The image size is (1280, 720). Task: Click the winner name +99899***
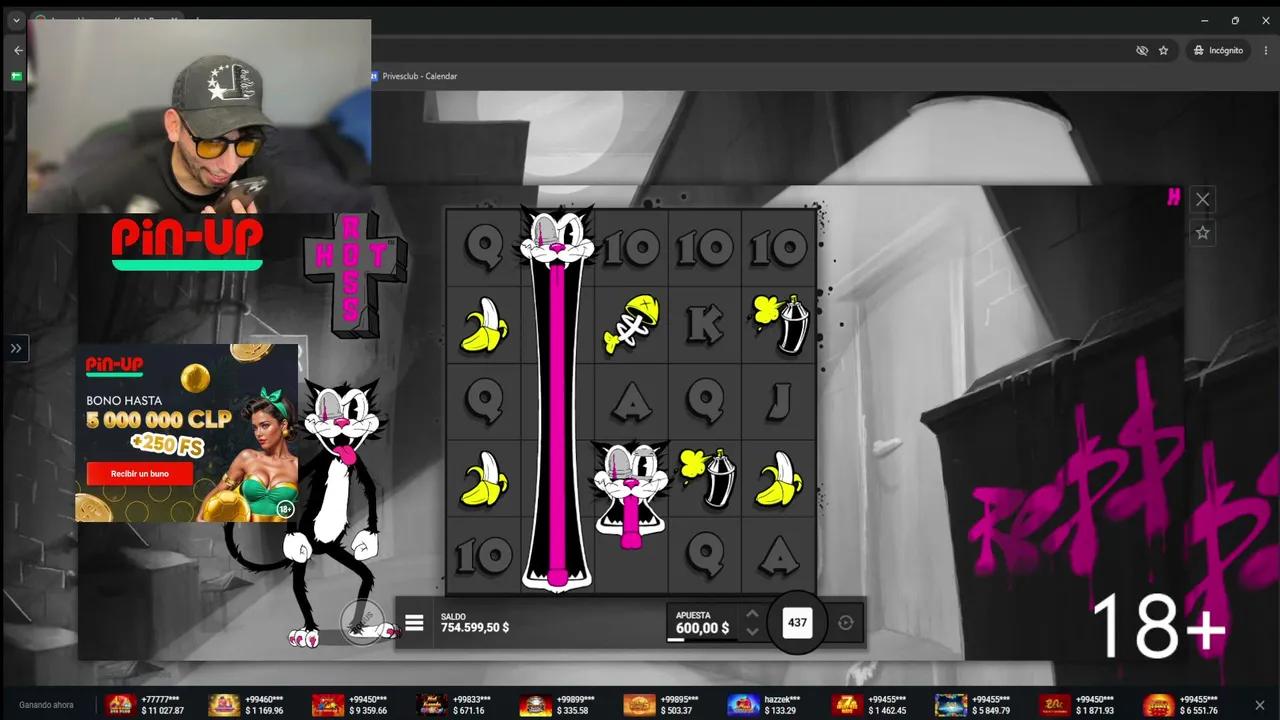(575, 699)
